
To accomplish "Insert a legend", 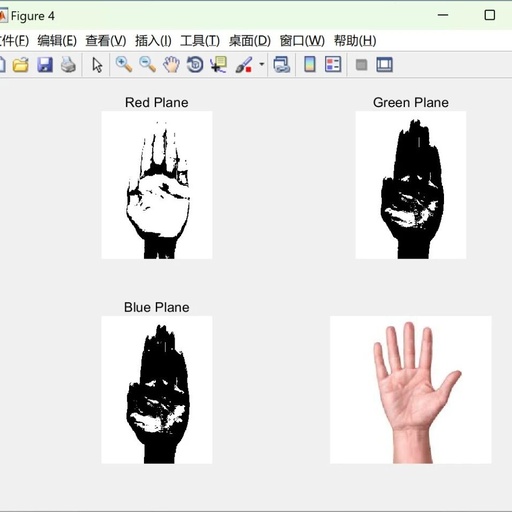I will 333,65.
